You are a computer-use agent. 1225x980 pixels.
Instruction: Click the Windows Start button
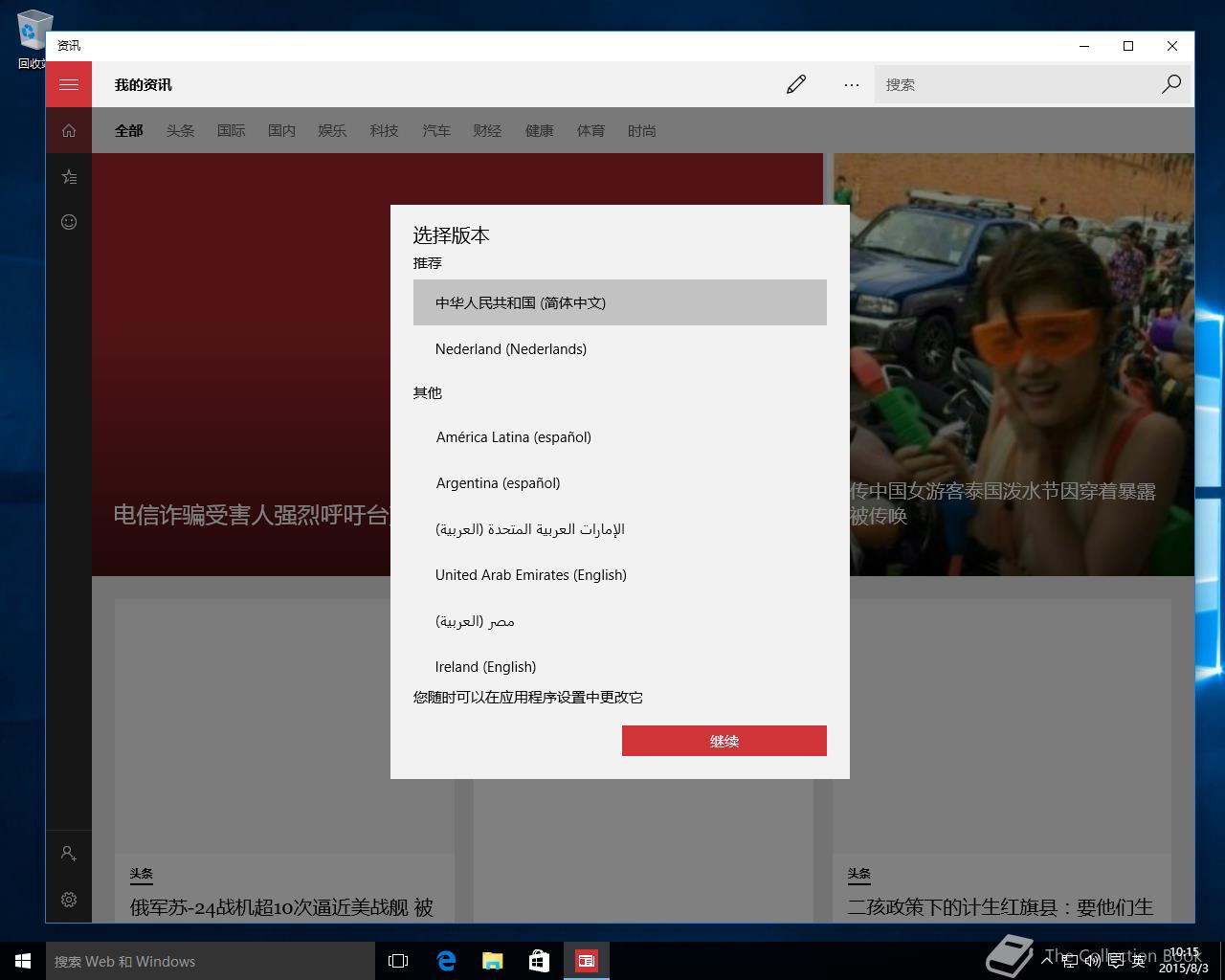tap(23, 961)
